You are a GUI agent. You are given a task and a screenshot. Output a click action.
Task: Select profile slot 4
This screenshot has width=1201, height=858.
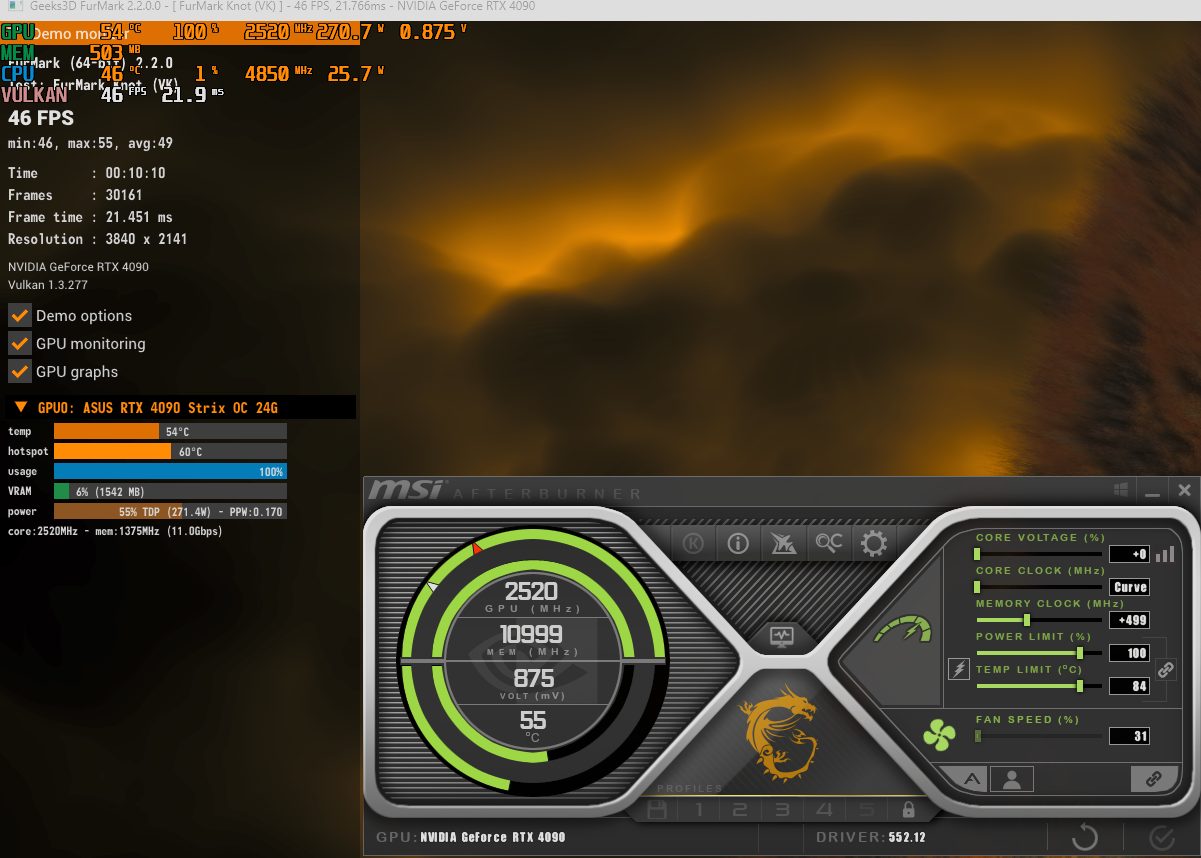[824, 810]
